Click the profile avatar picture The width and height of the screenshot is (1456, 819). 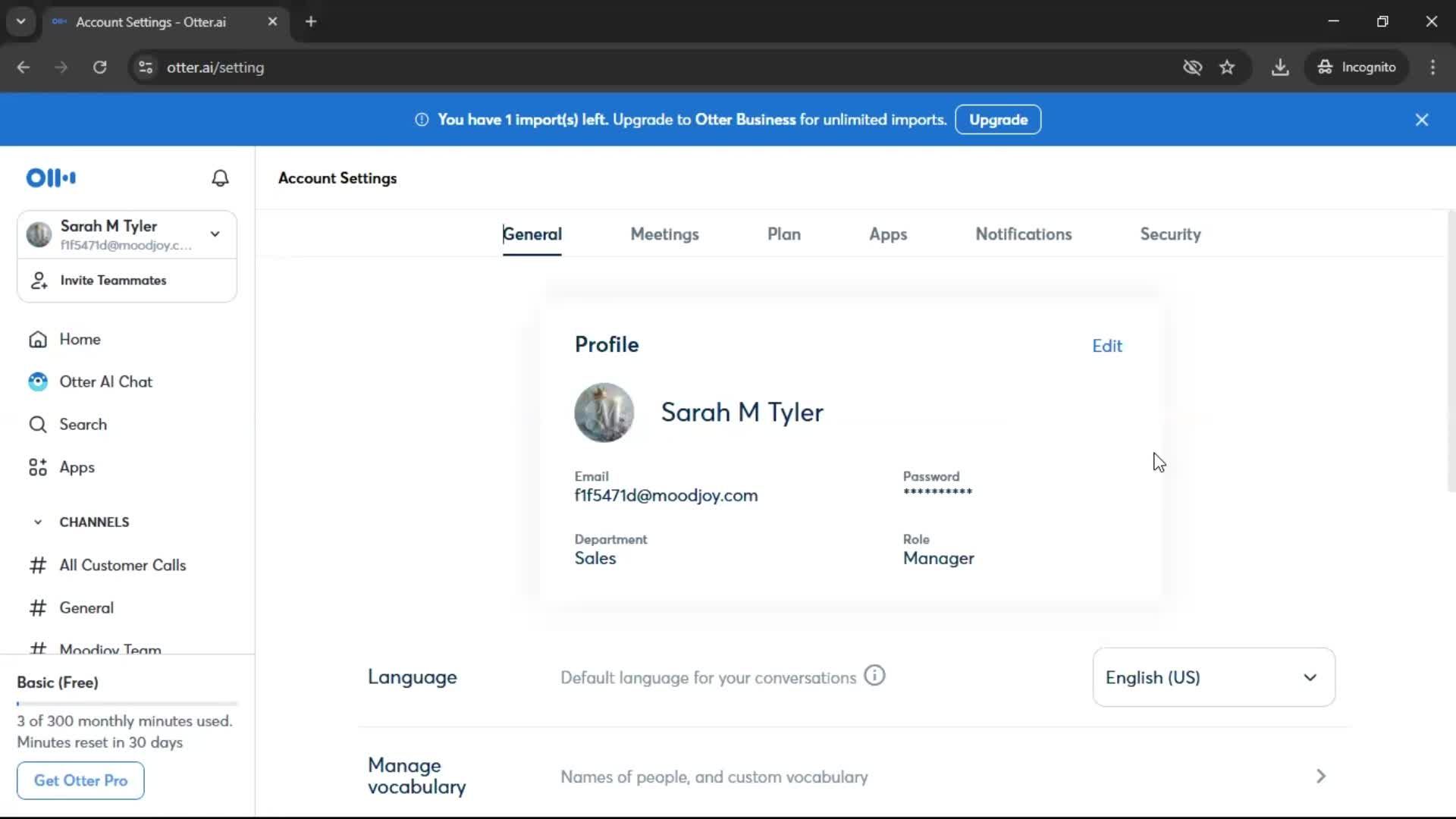pyautogui.click(x=604, y=413)
